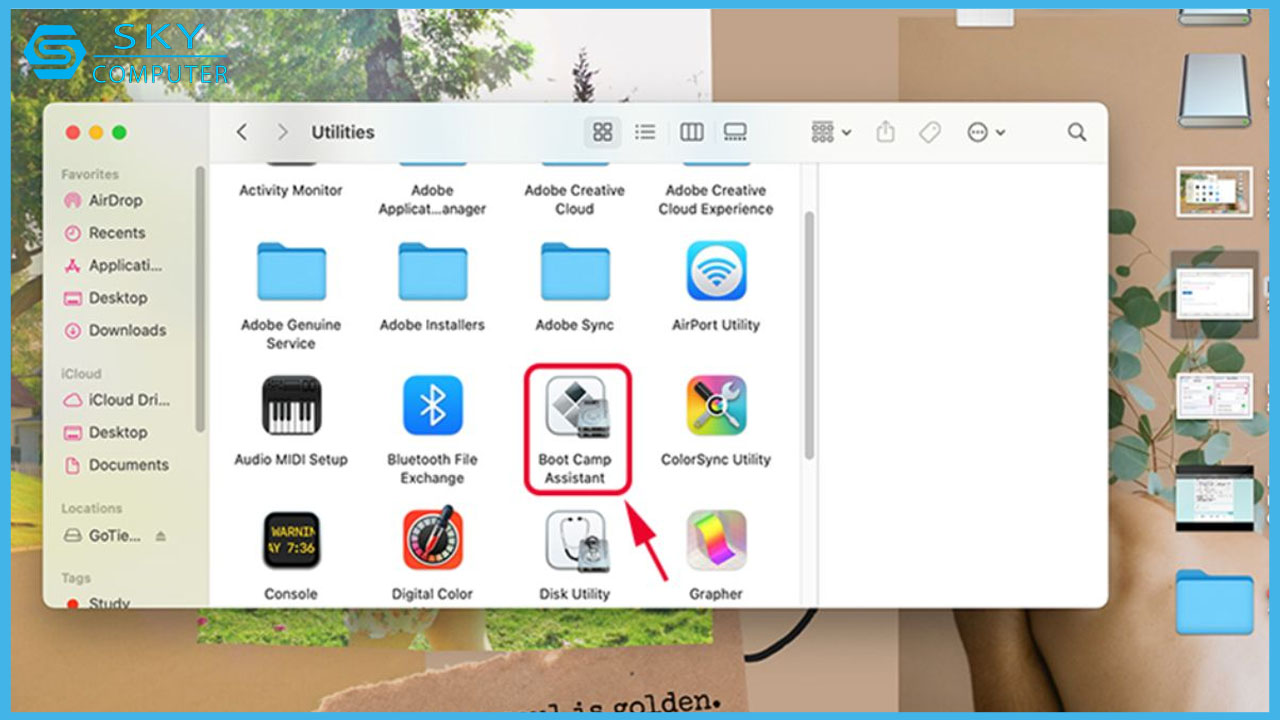
Task: Click the Edit Tags toolbar icon
Action: pos(930,132)
